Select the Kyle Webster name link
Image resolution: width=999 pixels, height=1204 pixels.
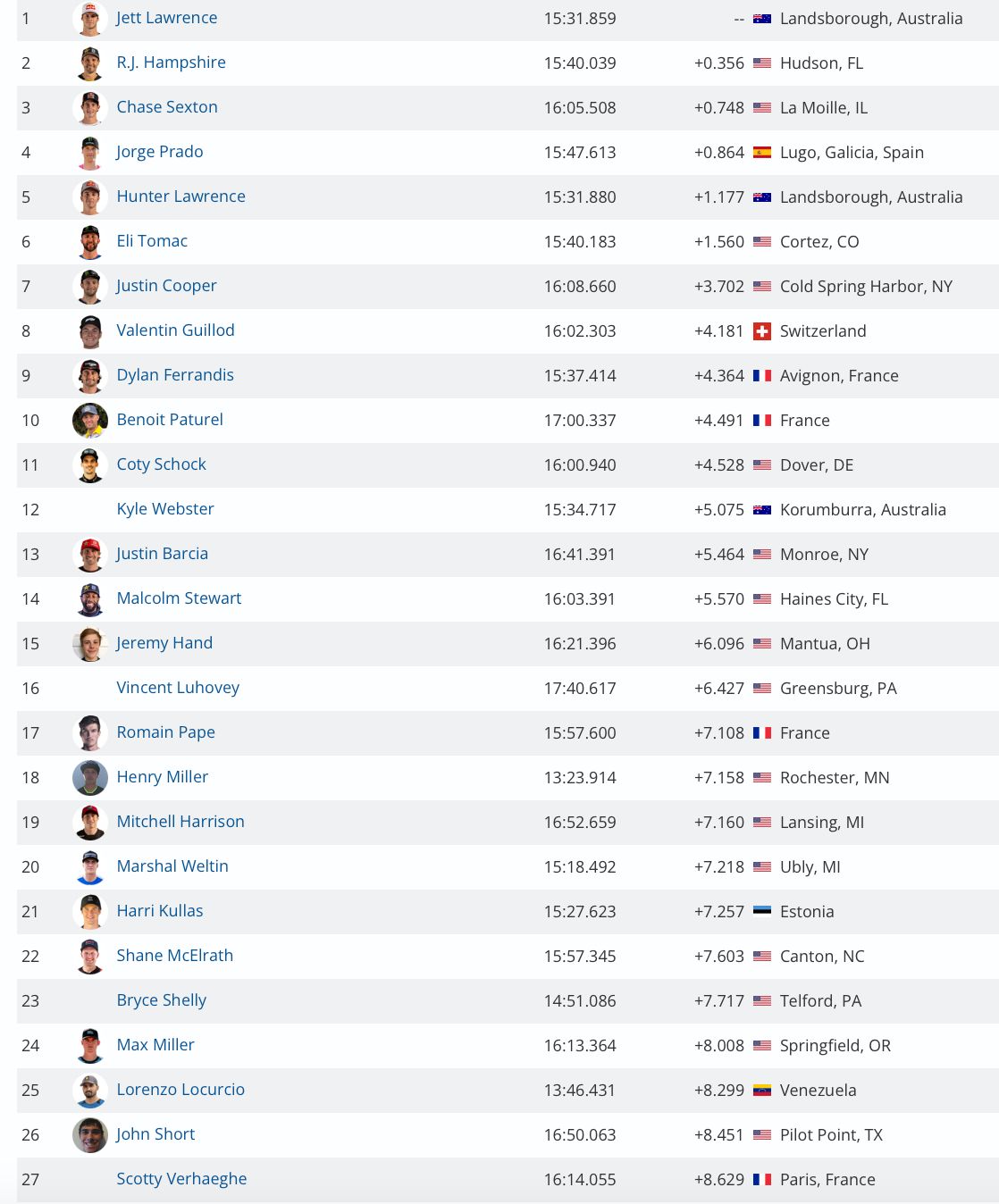pyautogui.click(x=165, y=509)
